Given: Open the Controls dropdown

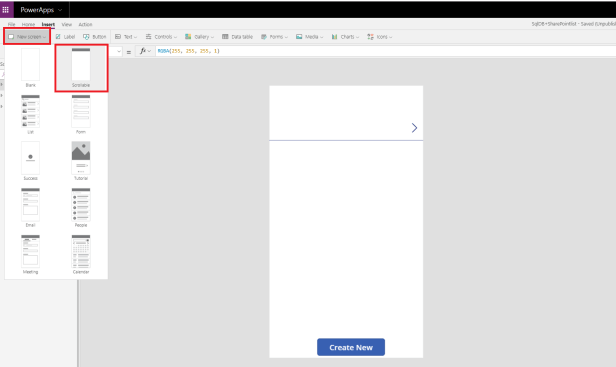Looking at the screenshot, I should click(161, 37).
